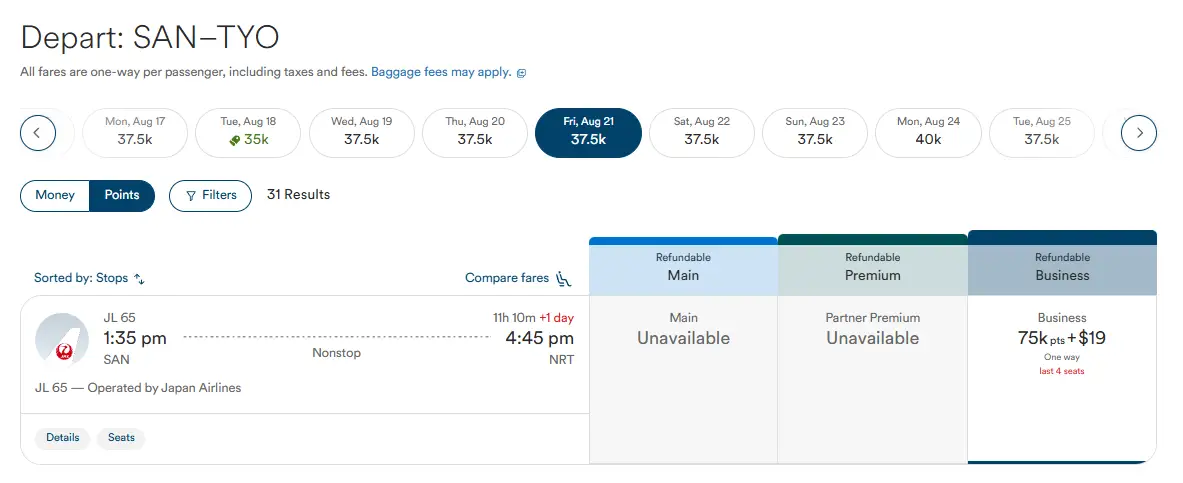Switch fare display to Points
This screenshot has width=1183, height=483.
(122, 195)
